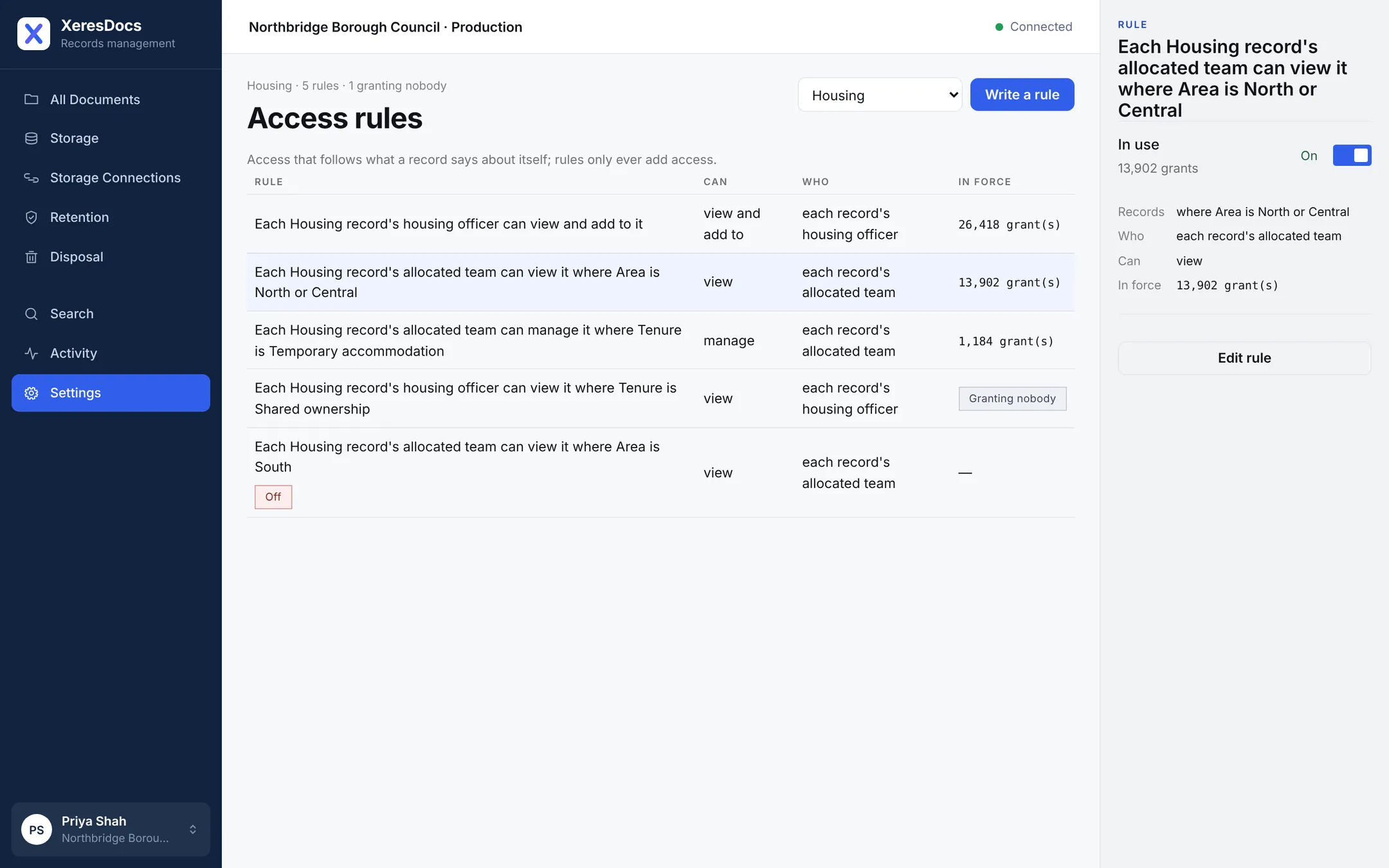Click the Settings gear icon
The width and height of the screenshot is (1389, 868).
31,393
